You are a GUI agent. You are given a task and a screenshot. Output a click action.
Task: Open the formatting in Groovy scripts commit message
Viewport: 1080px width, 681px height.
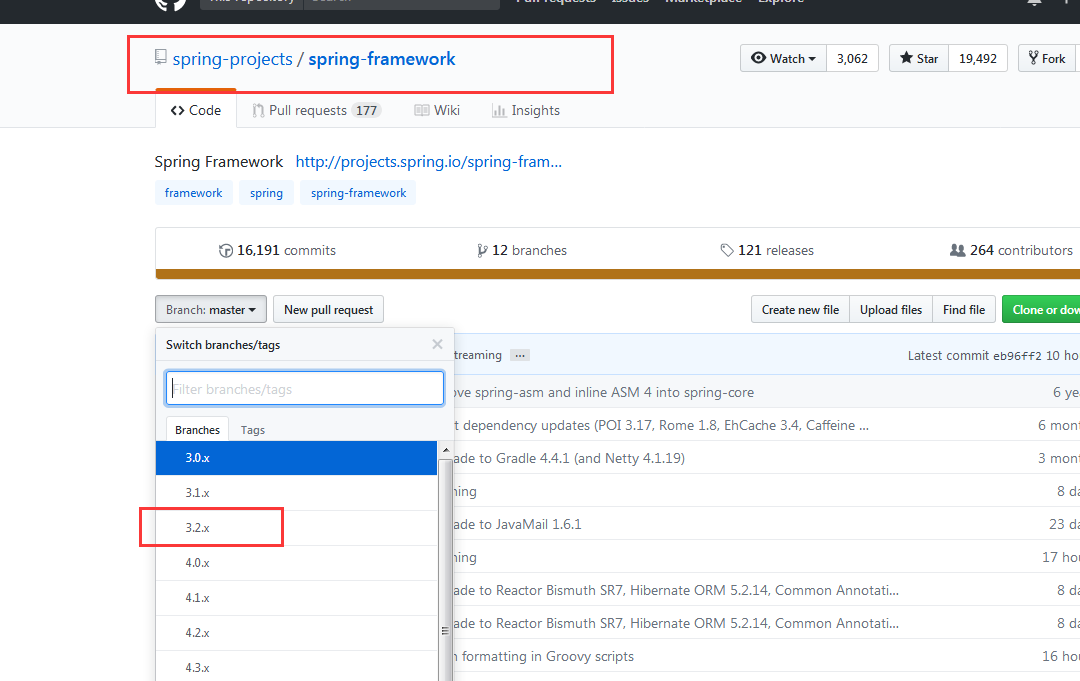point(544,657)
